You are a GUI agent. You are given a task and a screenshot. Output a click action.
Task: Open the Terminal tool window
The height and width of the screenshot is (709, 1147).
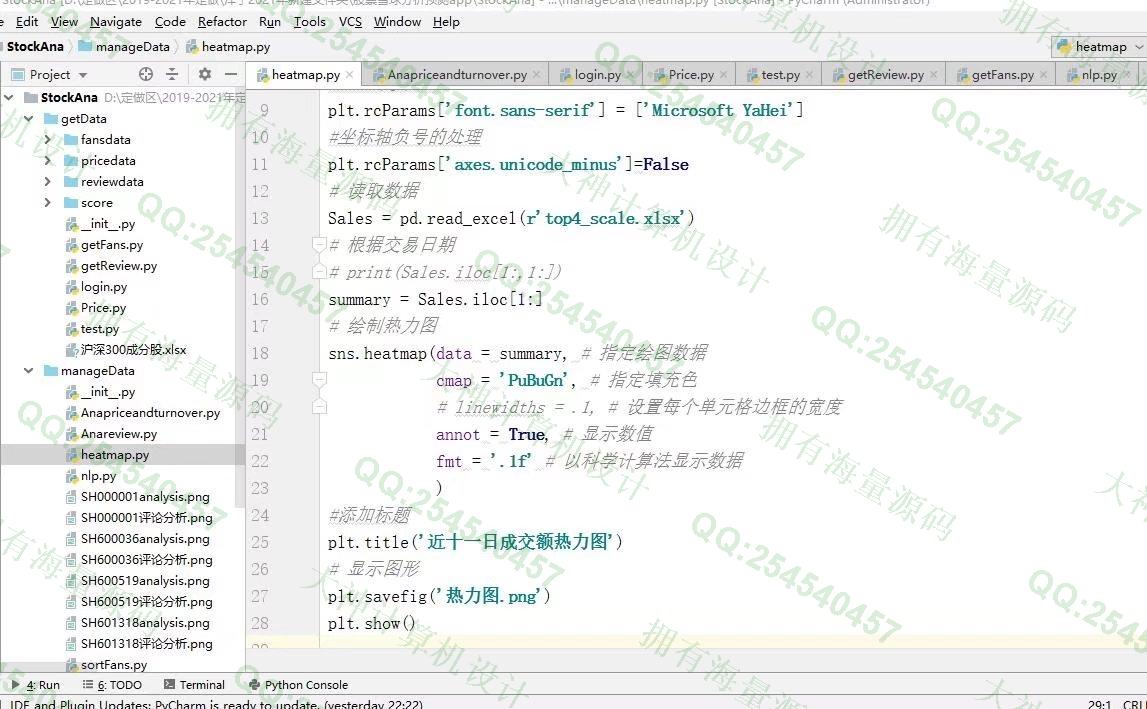pos(194,685)
